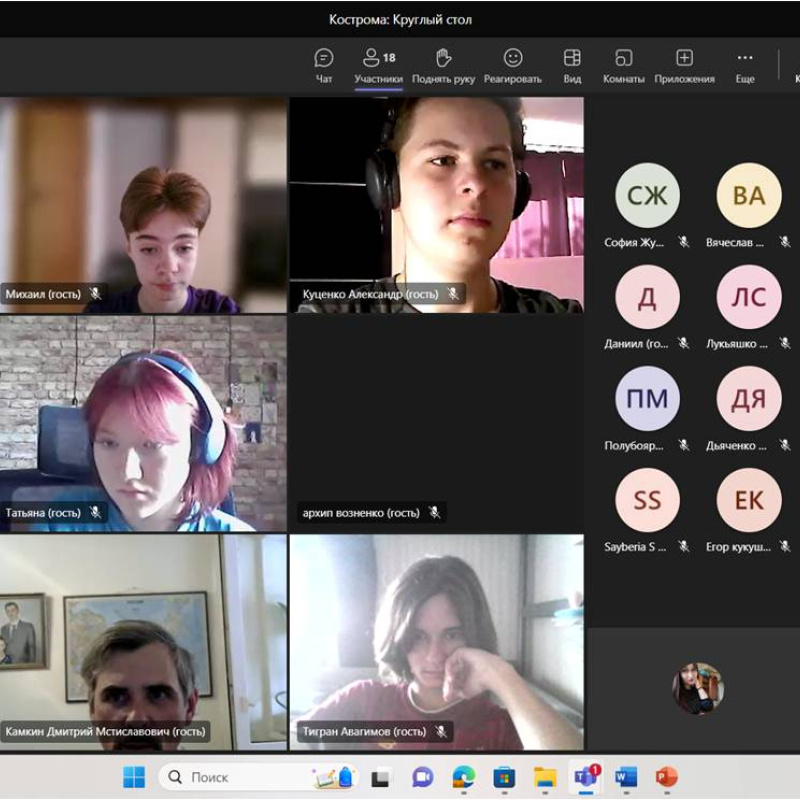Select the Куценко Александр video tile
This screenshot has height=800, width=800.
436,205
